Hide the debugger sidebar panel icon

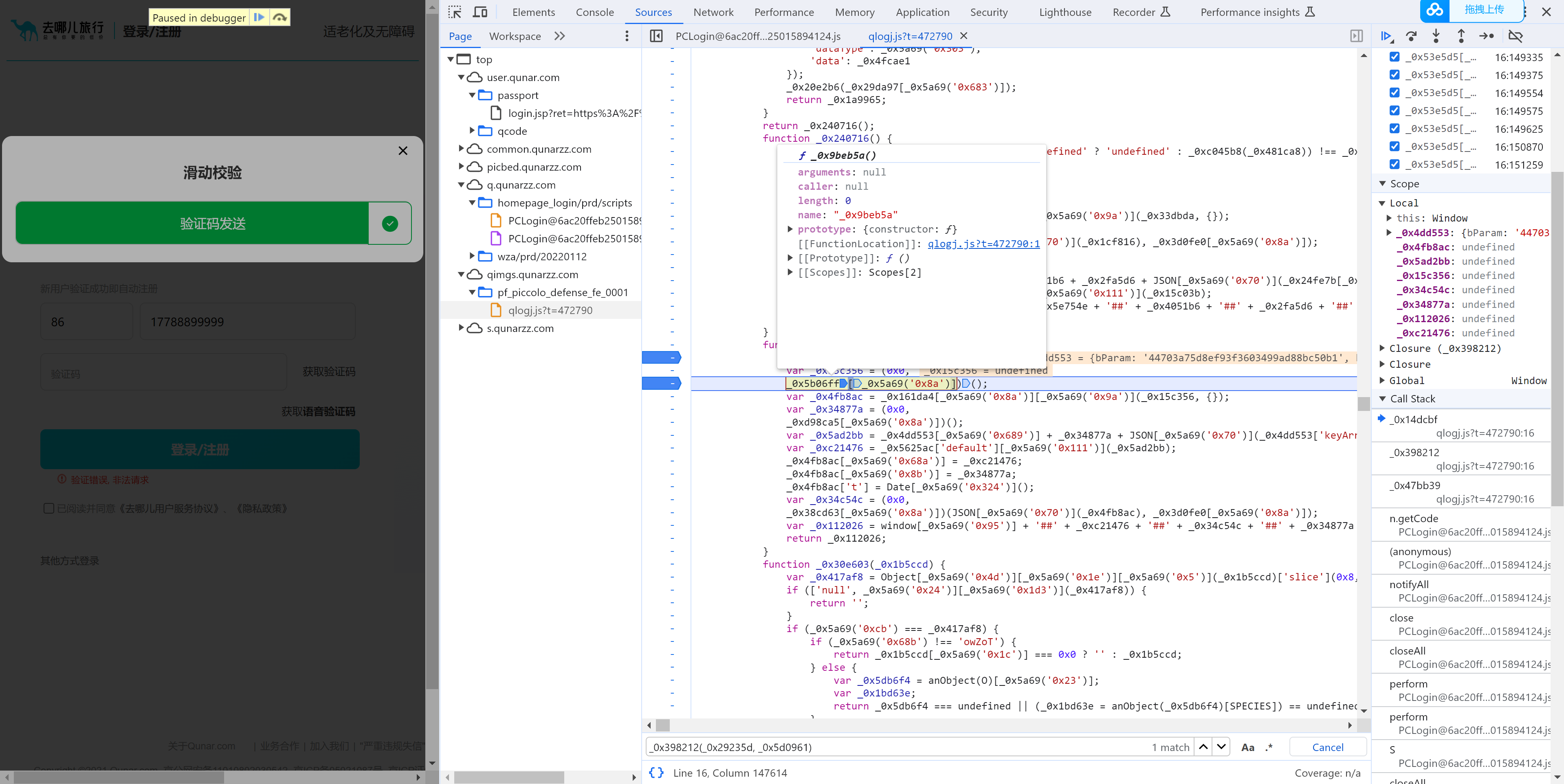1356,36
